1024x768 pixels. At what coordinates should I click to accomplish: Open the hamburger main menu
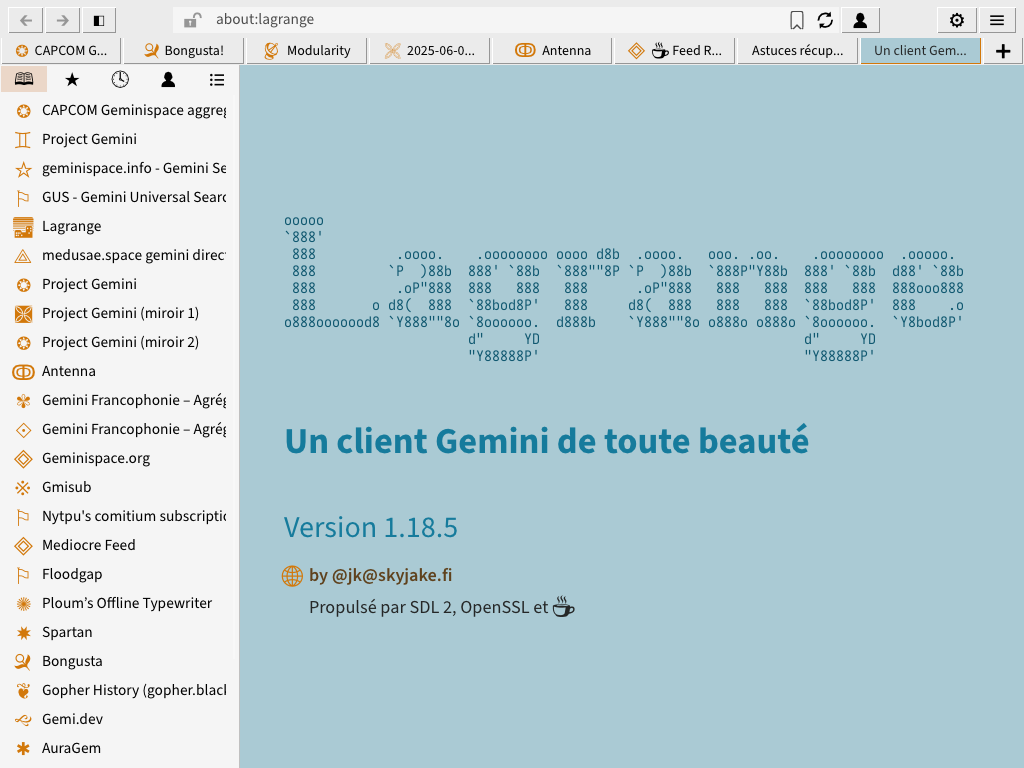click(997, 20)
